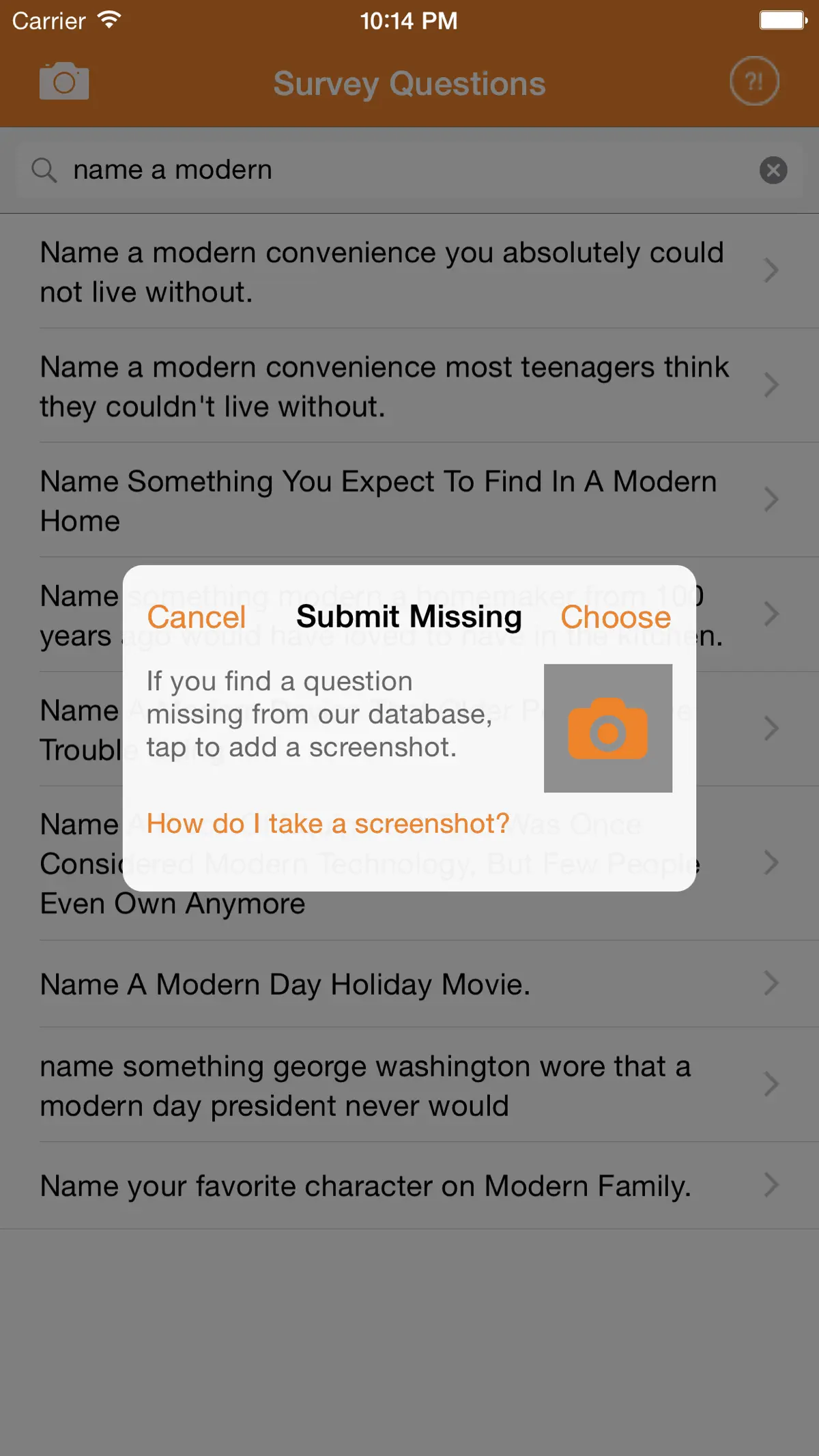The width and height of the screenshot is (819, 1456).
Task: Open the help icon in the top right
Action: 754,81
